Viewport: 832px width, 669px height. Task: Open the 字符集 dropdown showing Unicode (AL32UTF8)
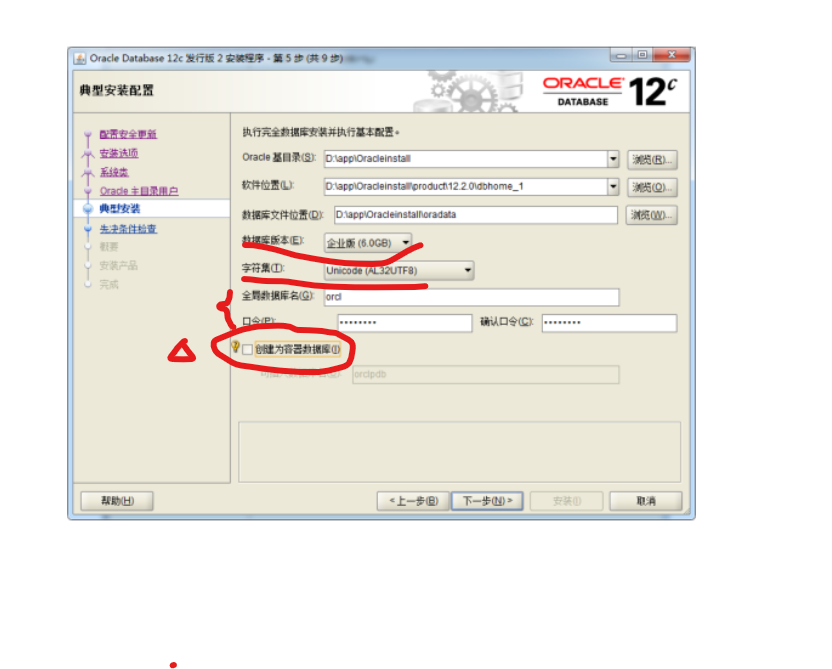tap(466, 270)
